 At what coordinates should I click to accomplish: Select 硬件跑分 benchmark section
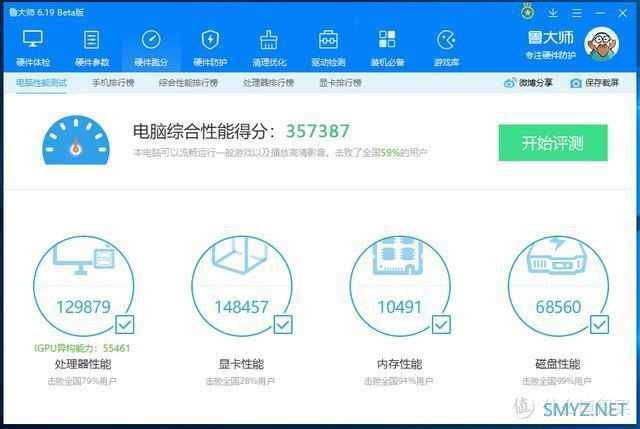[151, 48]
